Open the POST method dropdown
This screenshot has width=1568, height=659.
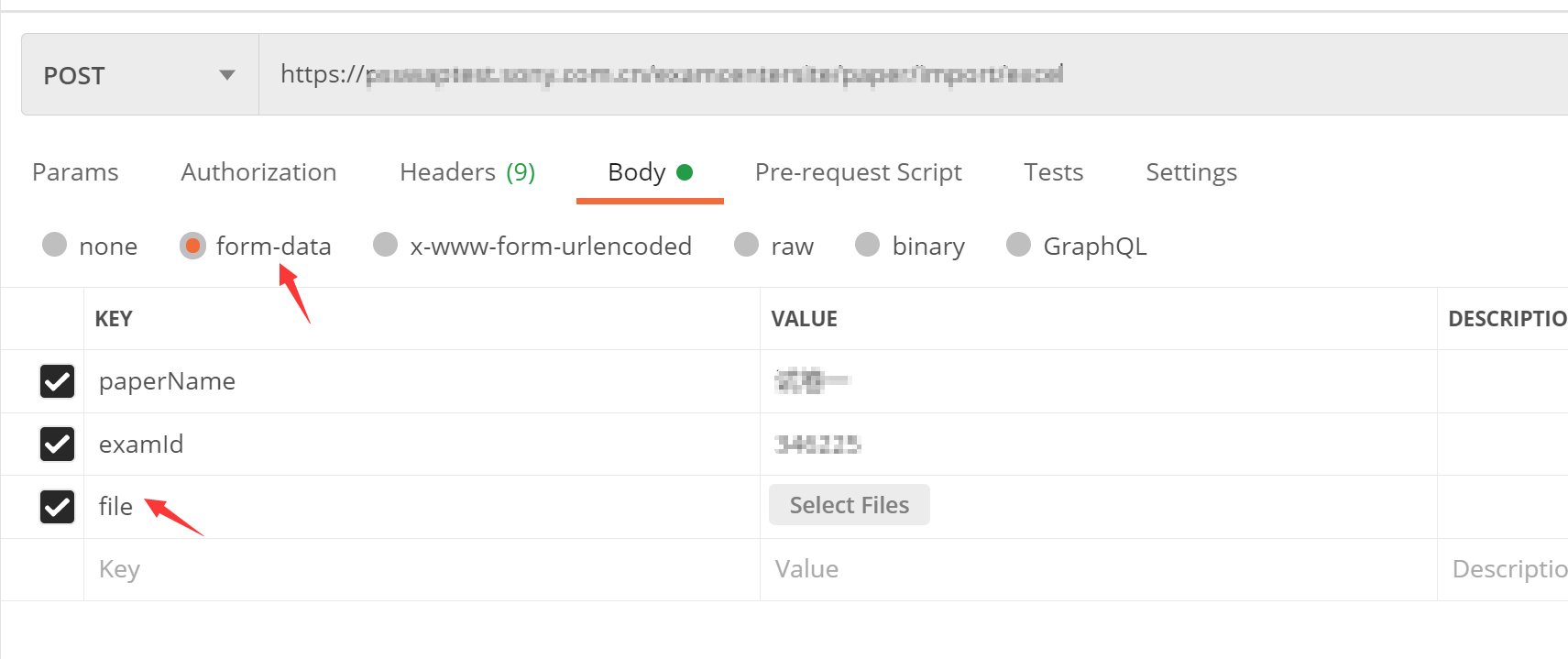tap(139, 75)
